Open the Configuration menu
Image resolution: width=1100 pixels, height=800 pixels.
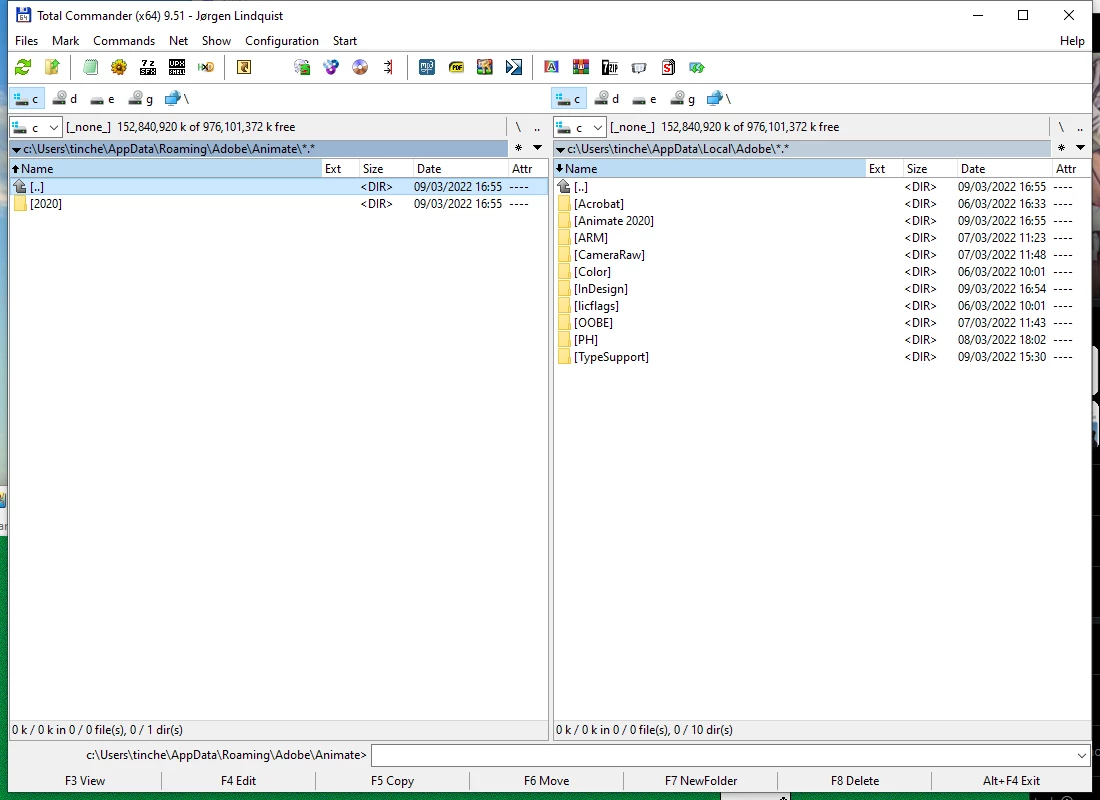coord(282,41)
